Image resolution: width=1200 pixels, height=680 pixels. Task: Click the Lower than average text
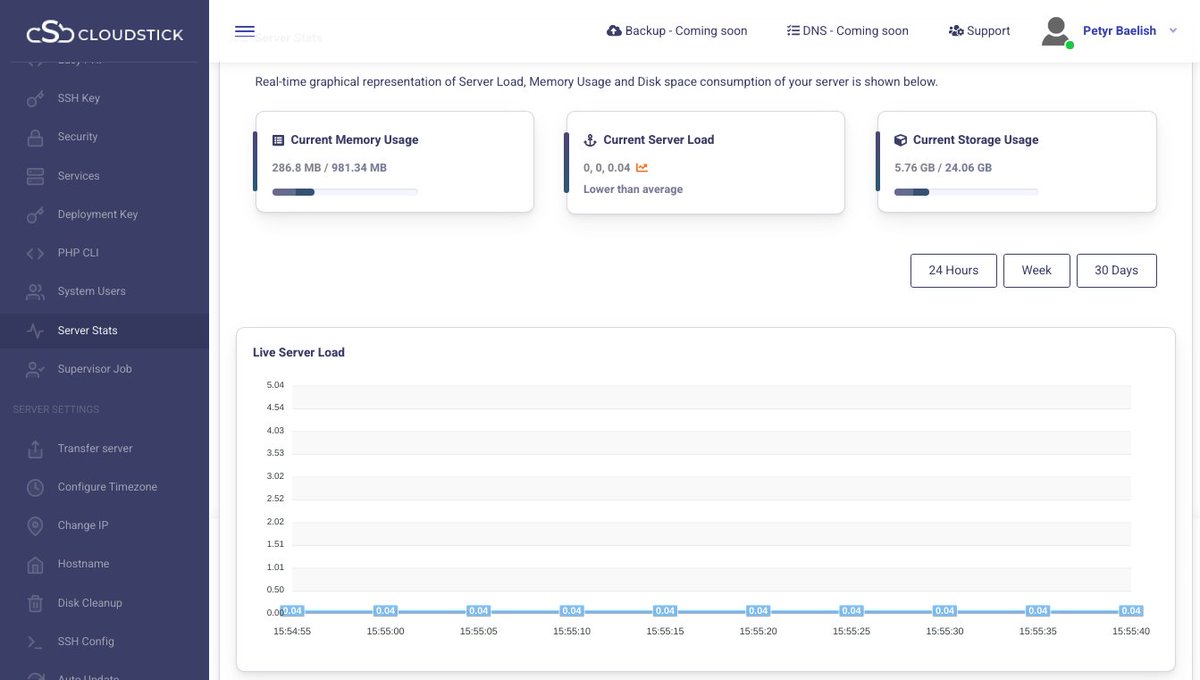(633, 190)
